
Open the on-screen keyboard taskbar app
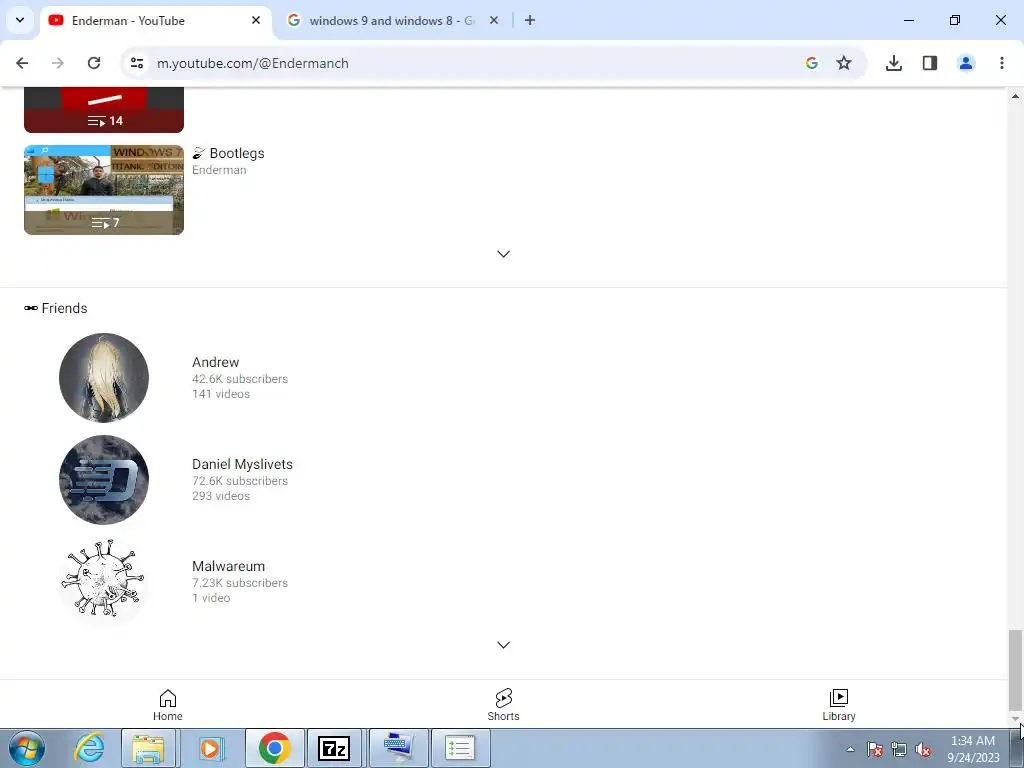pos(398,748)
